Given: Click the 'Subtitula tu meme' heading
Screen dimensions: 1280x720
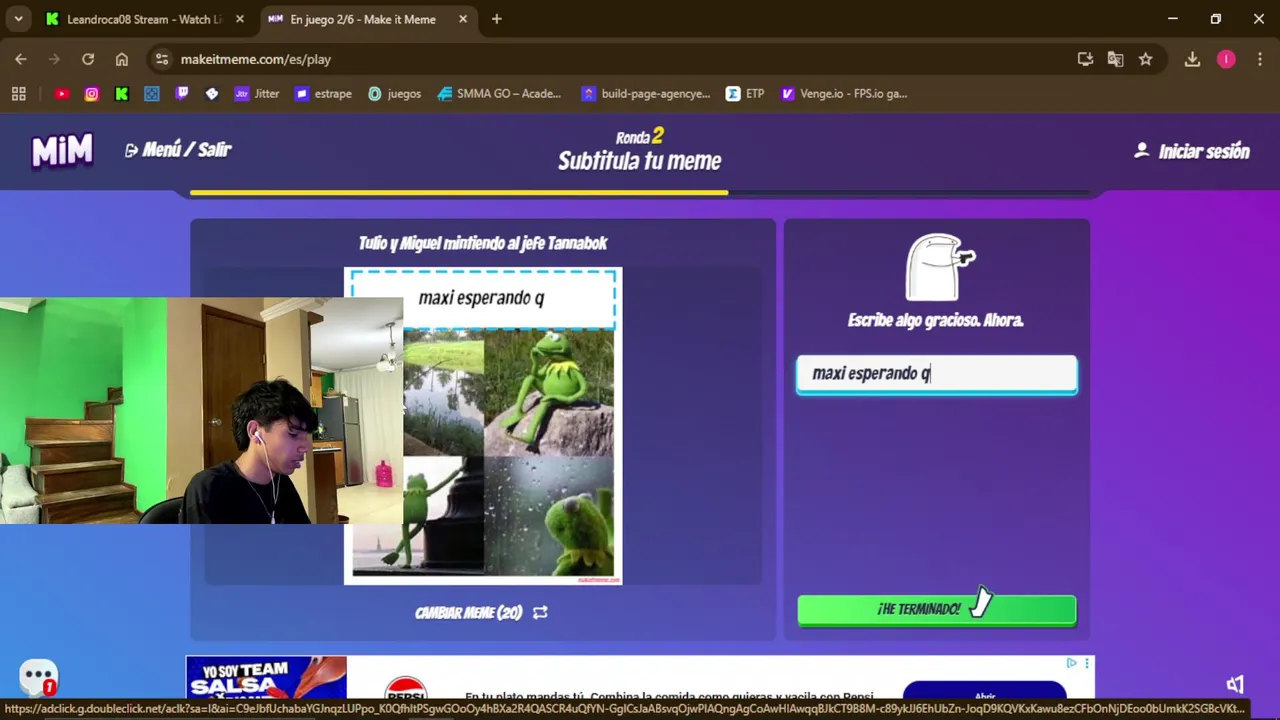Looking at the screenshot, I should click(x=640, y=161).
